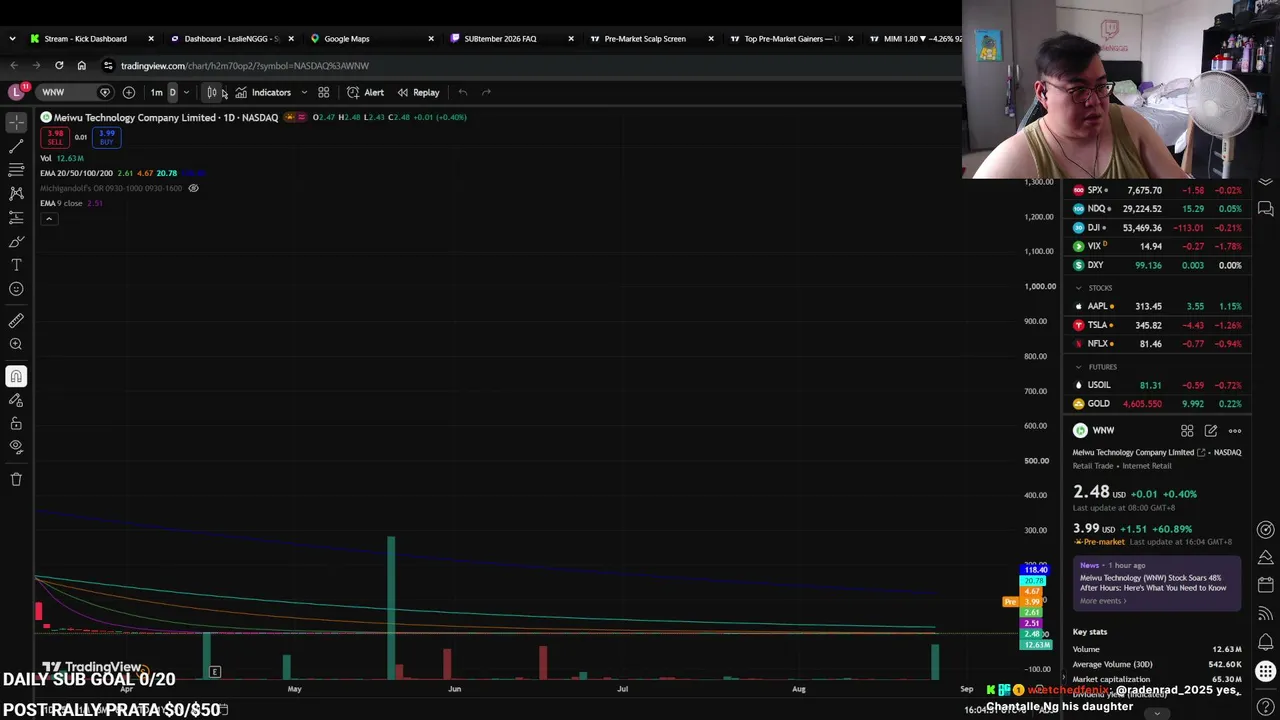Select the ruler measure tool
The image size is (1280, 720).
click(16, 321)
